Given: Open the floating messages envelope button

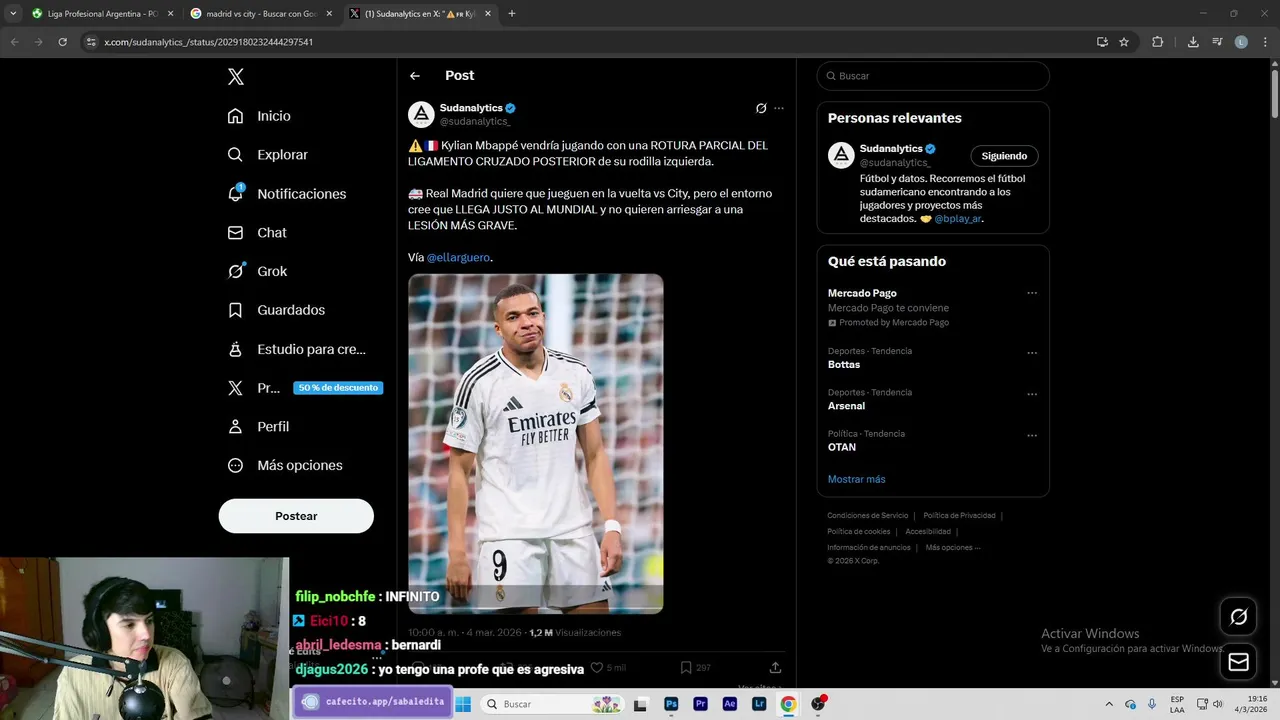Looking at the screenshot, I should (1238, 662).
